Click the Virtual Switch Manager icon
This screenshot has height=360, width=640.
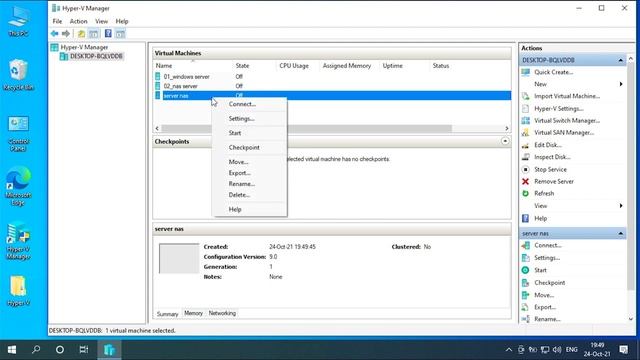[526, 120]
